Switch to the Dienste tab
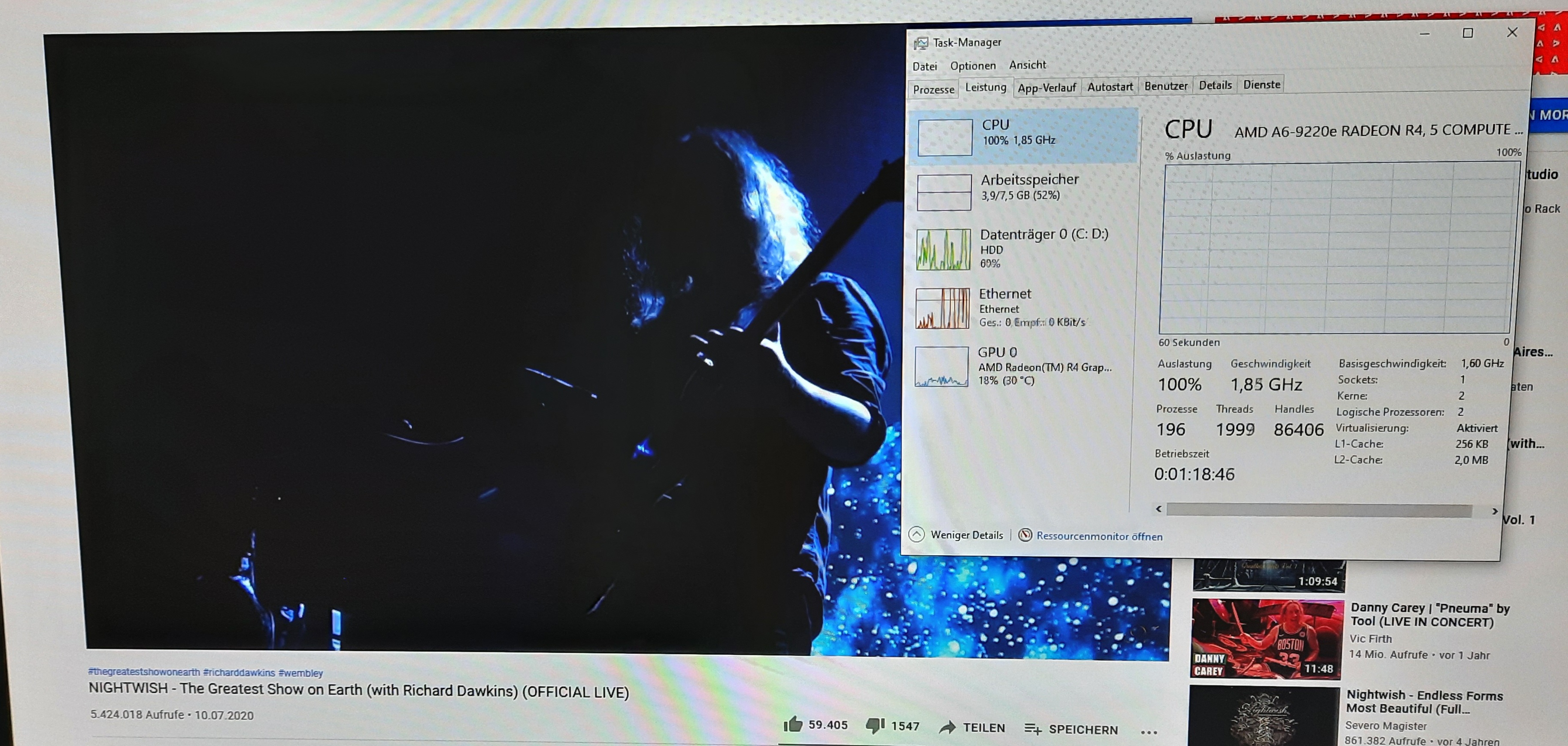1568x746 pixels. click(1261, 85)
